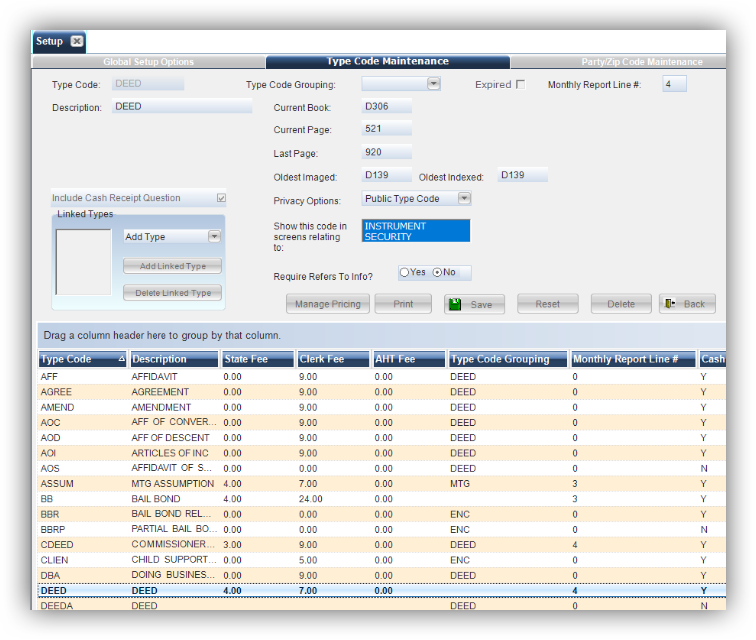Viewport: 756px width, 640px height.
Task: Click the Description input field
Action: pyautogui.click(x=182, y=106)
